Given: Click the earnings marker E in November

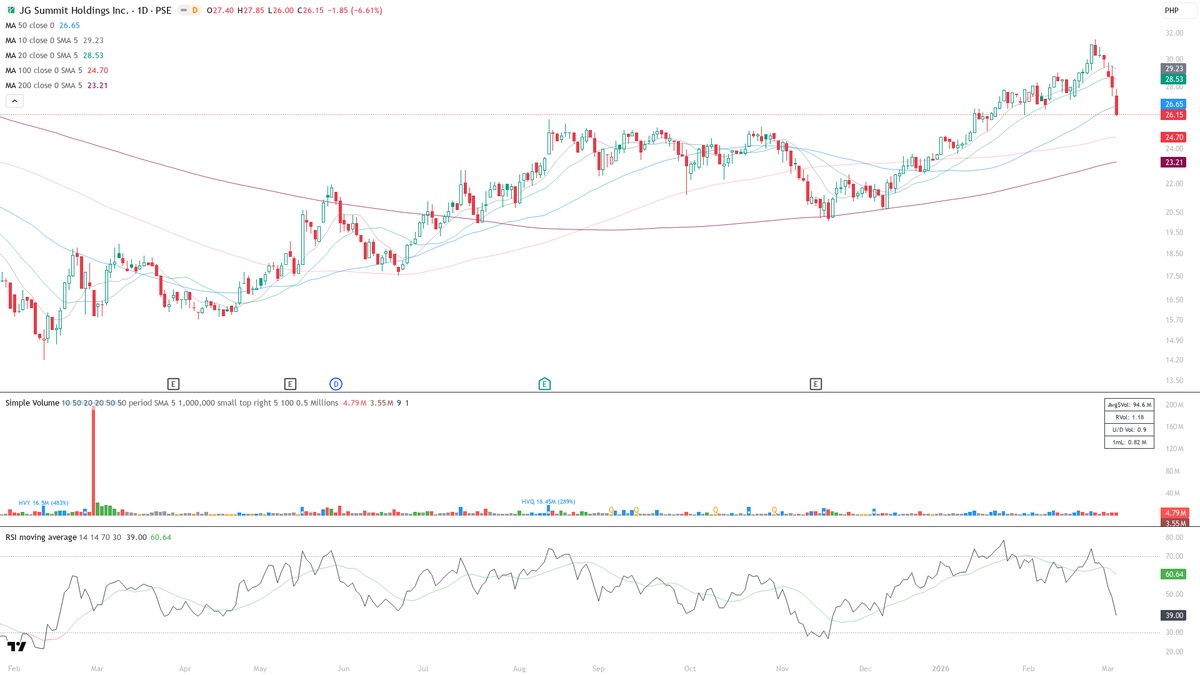Looking at the screenshot, I should (x=816, y=383).
